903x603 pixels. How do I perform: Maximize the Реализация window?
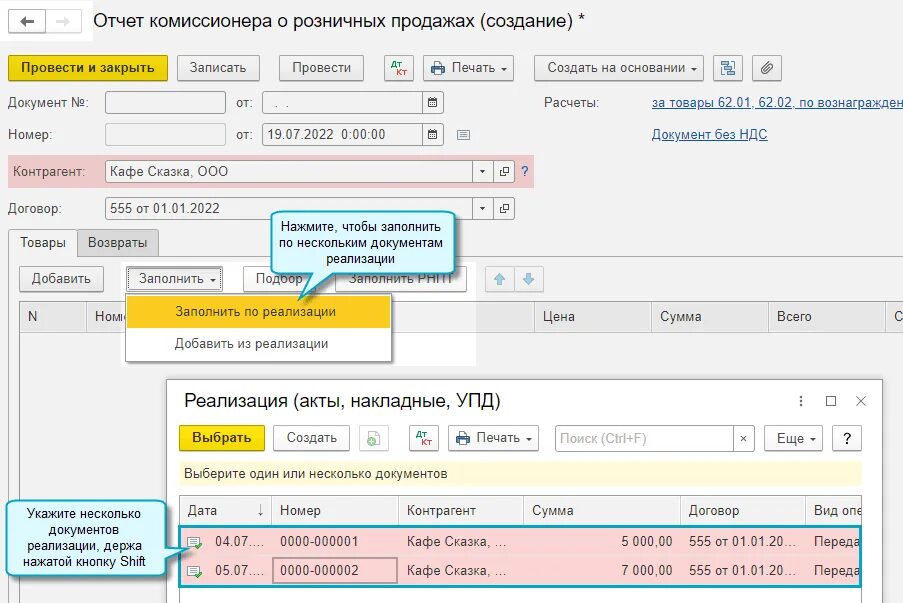click(831, 401)
